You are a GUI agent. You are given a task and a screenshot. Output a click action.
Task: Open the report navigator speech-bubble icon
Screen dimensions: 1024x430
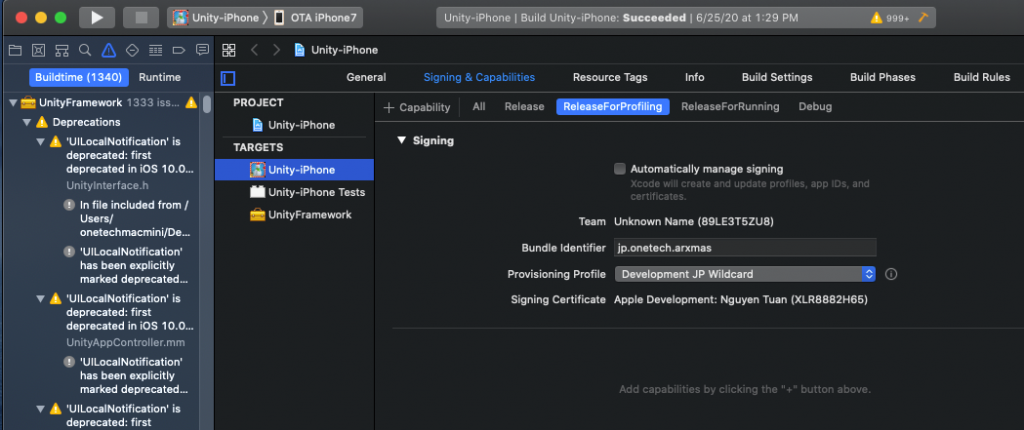point(202,50)
